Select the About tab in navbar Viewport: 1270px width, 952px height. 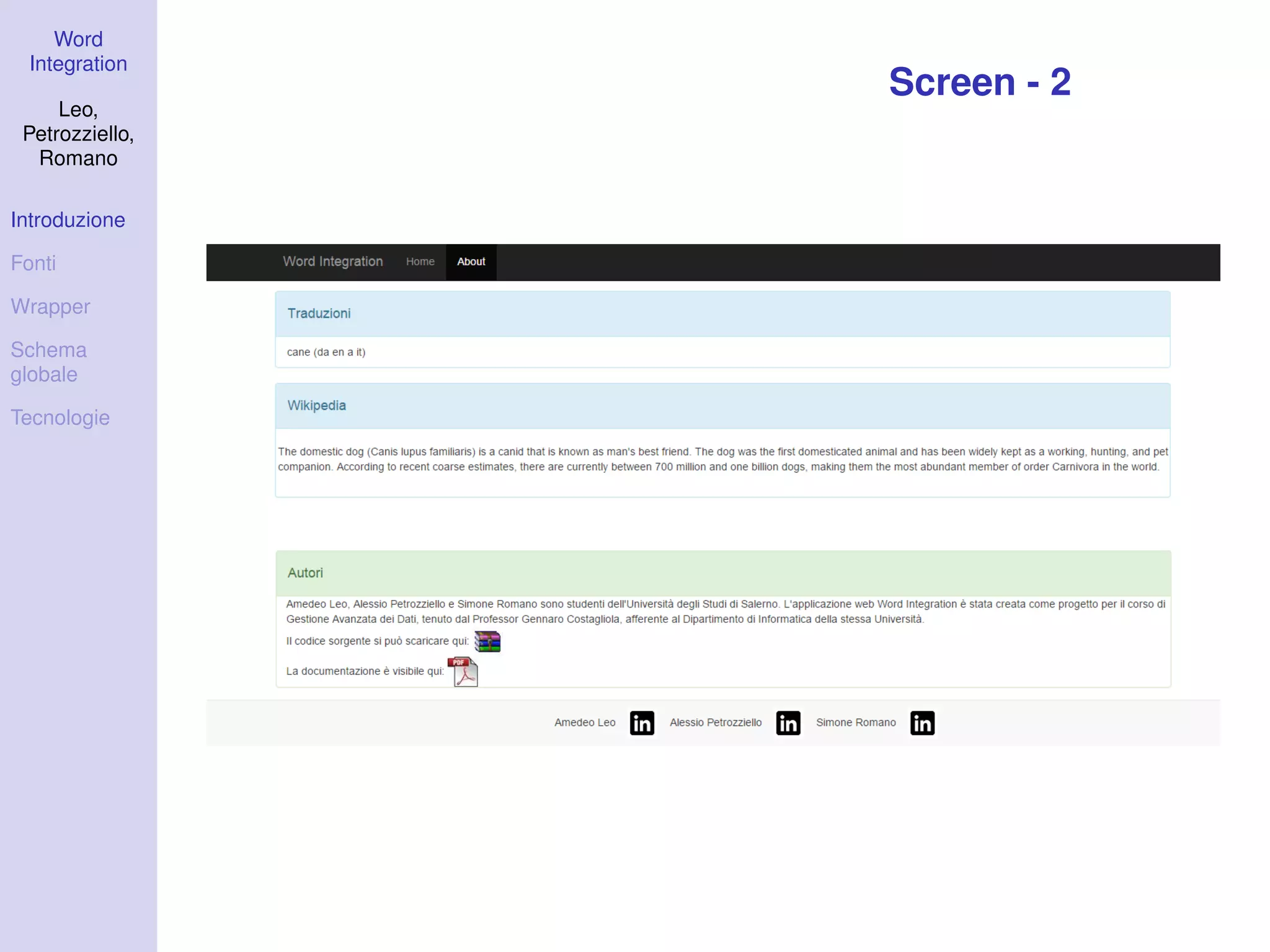click(x=471, y=262)
